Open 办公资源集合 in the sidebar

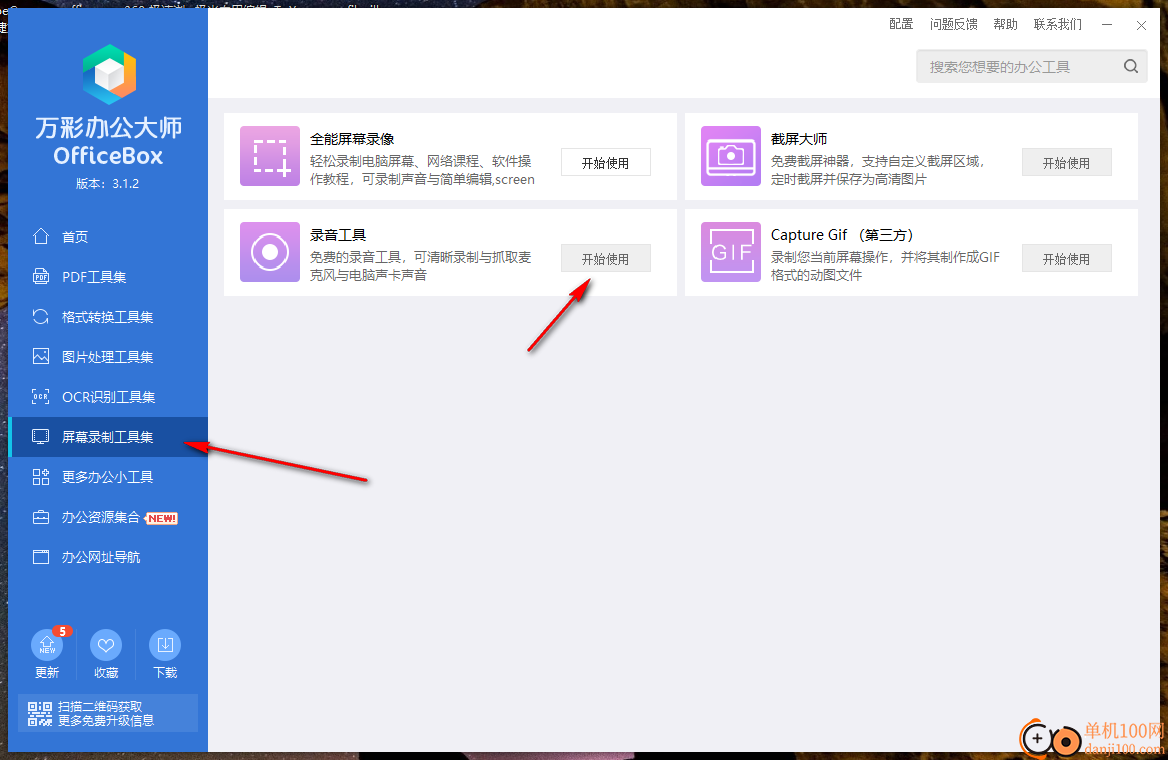pos(108,517)
